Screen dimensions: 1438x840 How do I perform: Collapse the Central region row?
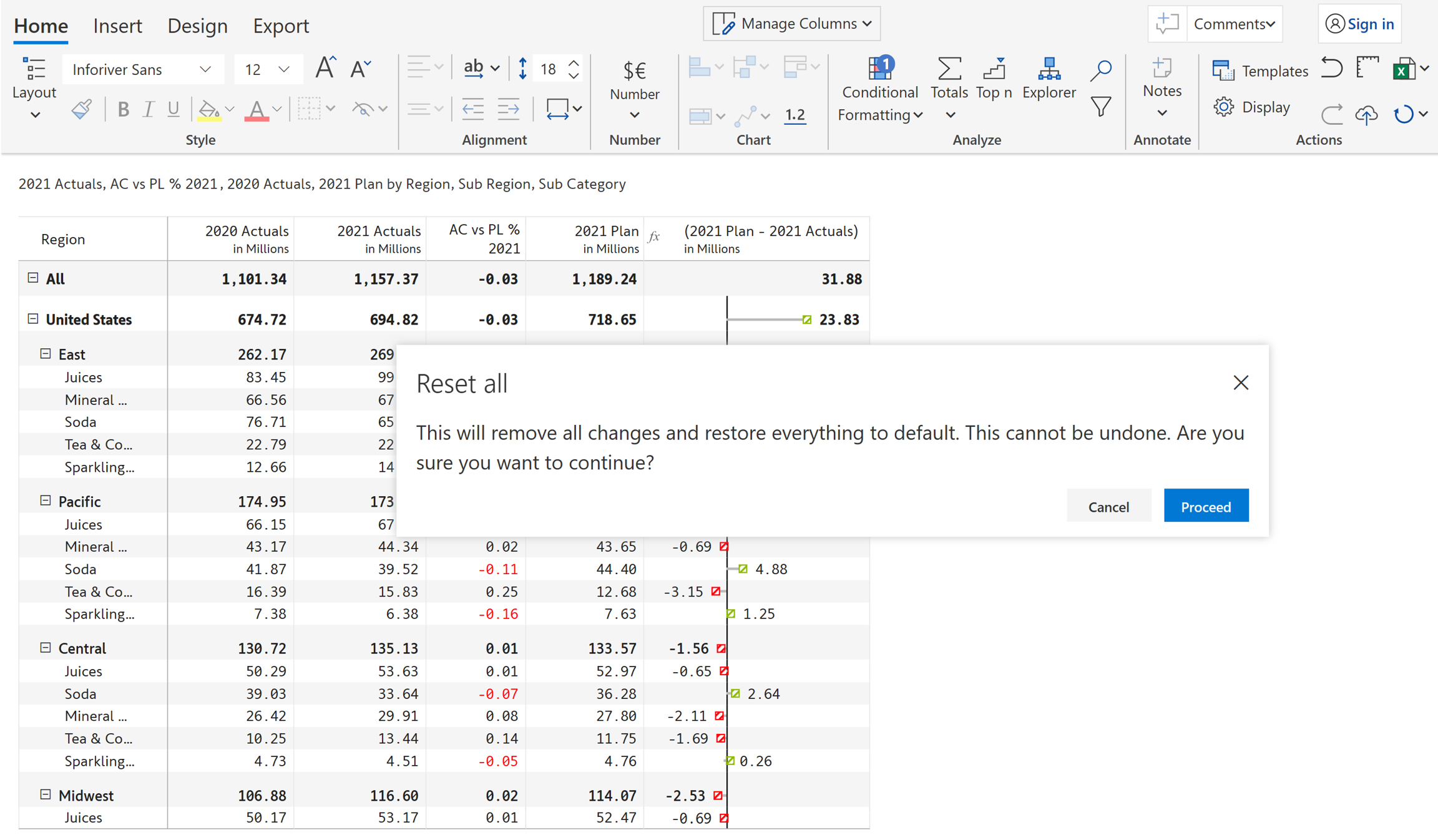(x=46, y=648)
